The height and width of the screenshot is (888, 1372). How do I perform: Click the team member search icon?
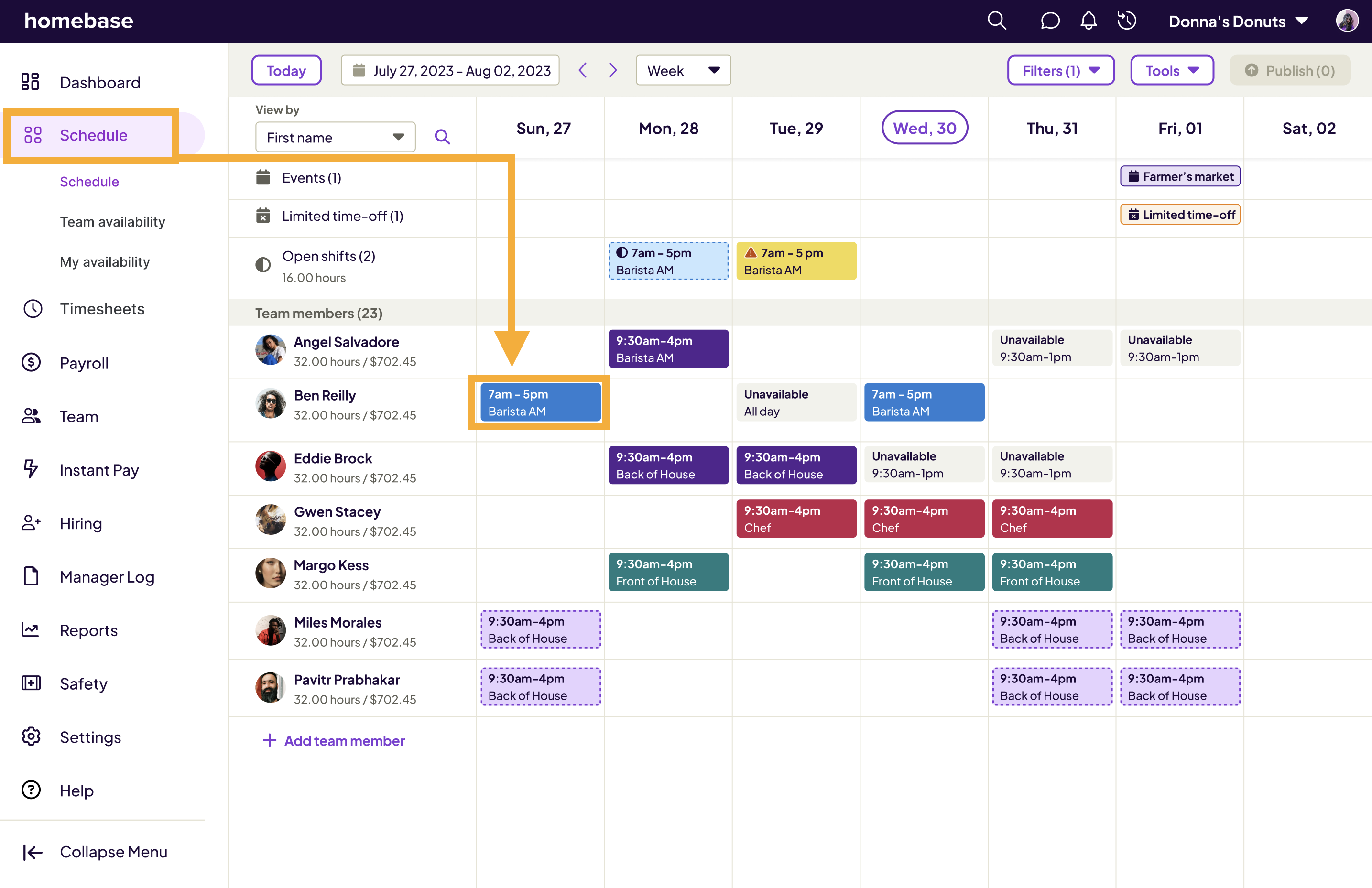[x=442, y=137]
